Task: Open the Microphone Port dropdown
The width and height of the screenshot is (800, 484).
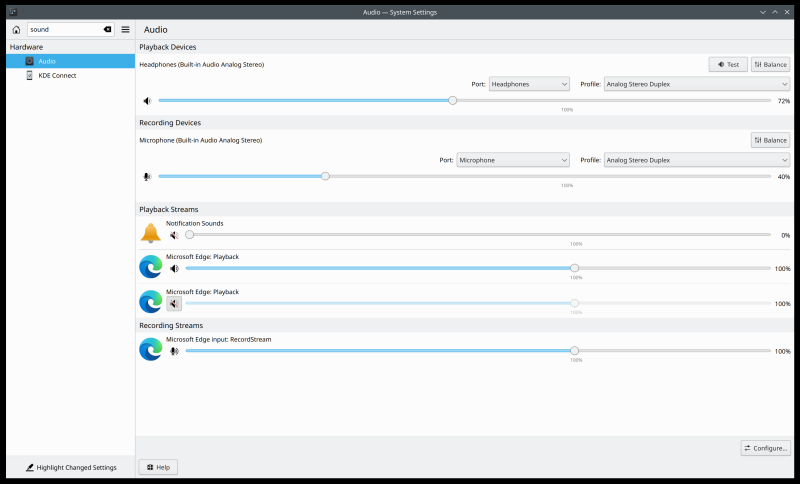Action: pos(513,160)
